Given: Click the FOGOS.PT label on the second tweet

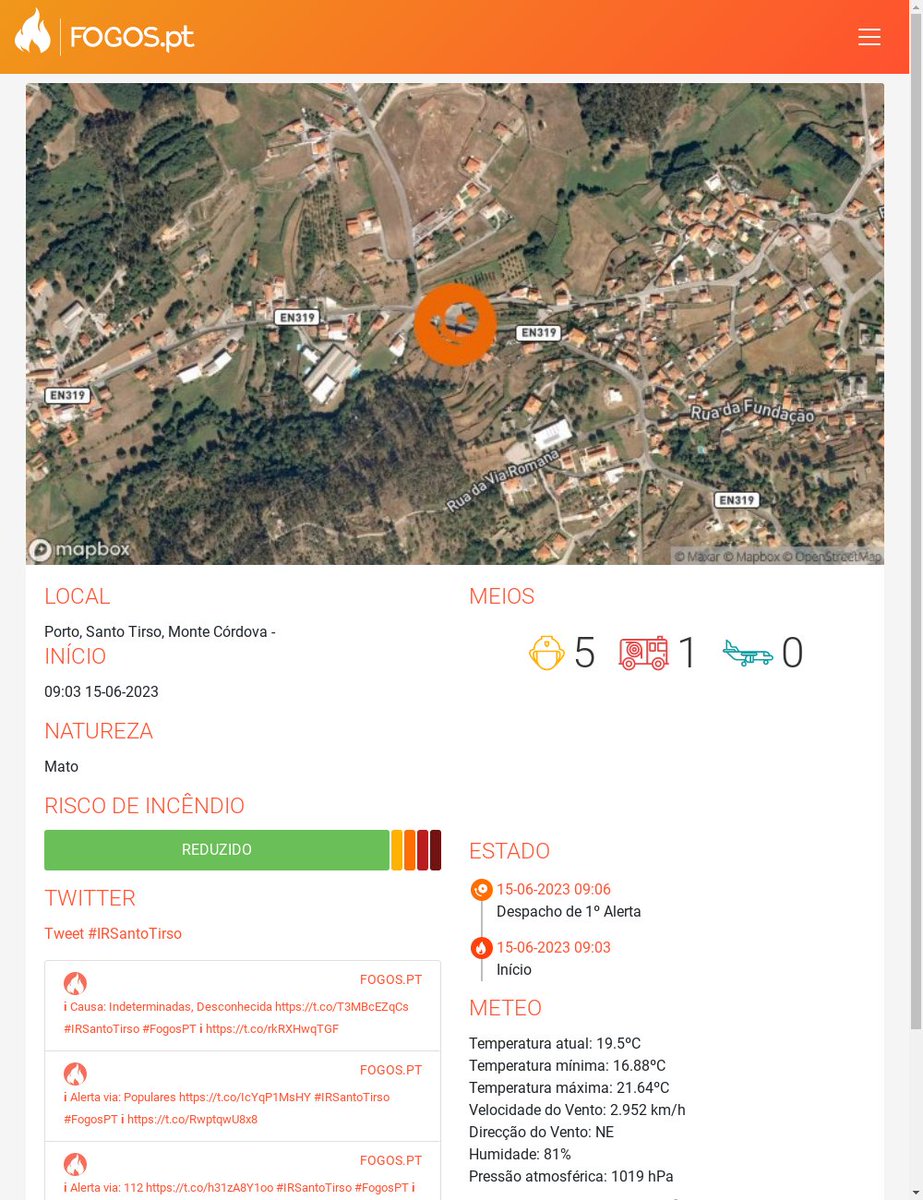Looking at the screenshot, I should point(390,1069).
